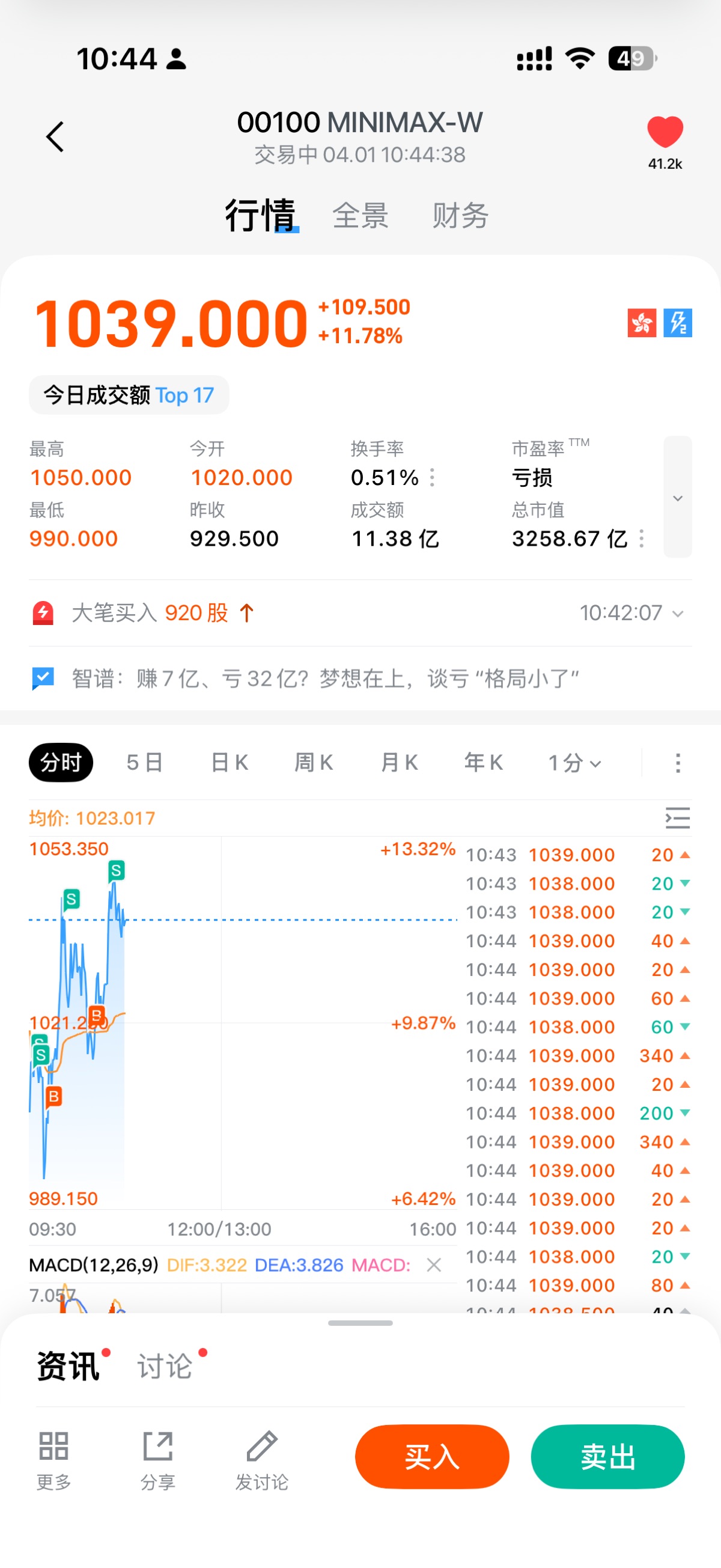
Task: Tap the Hong Kong flag market icon
Action: [641, 323]
